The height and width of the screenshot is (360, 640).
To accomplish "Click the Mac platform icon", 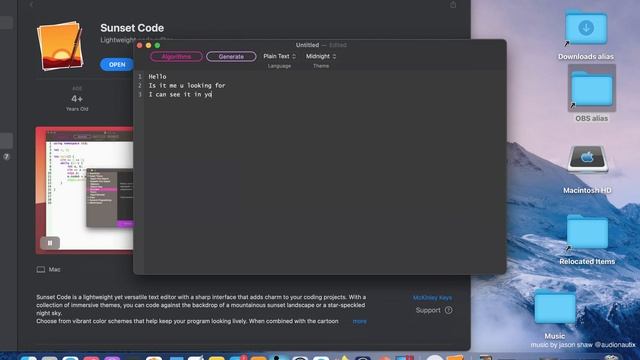I will click(41, 269).
